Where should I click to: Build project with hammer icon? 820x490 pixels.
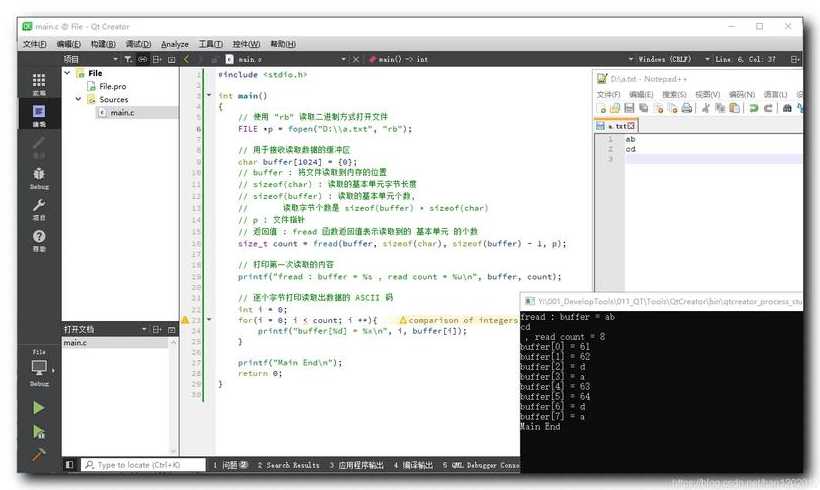pyautogui.click(x=39, y=454)
